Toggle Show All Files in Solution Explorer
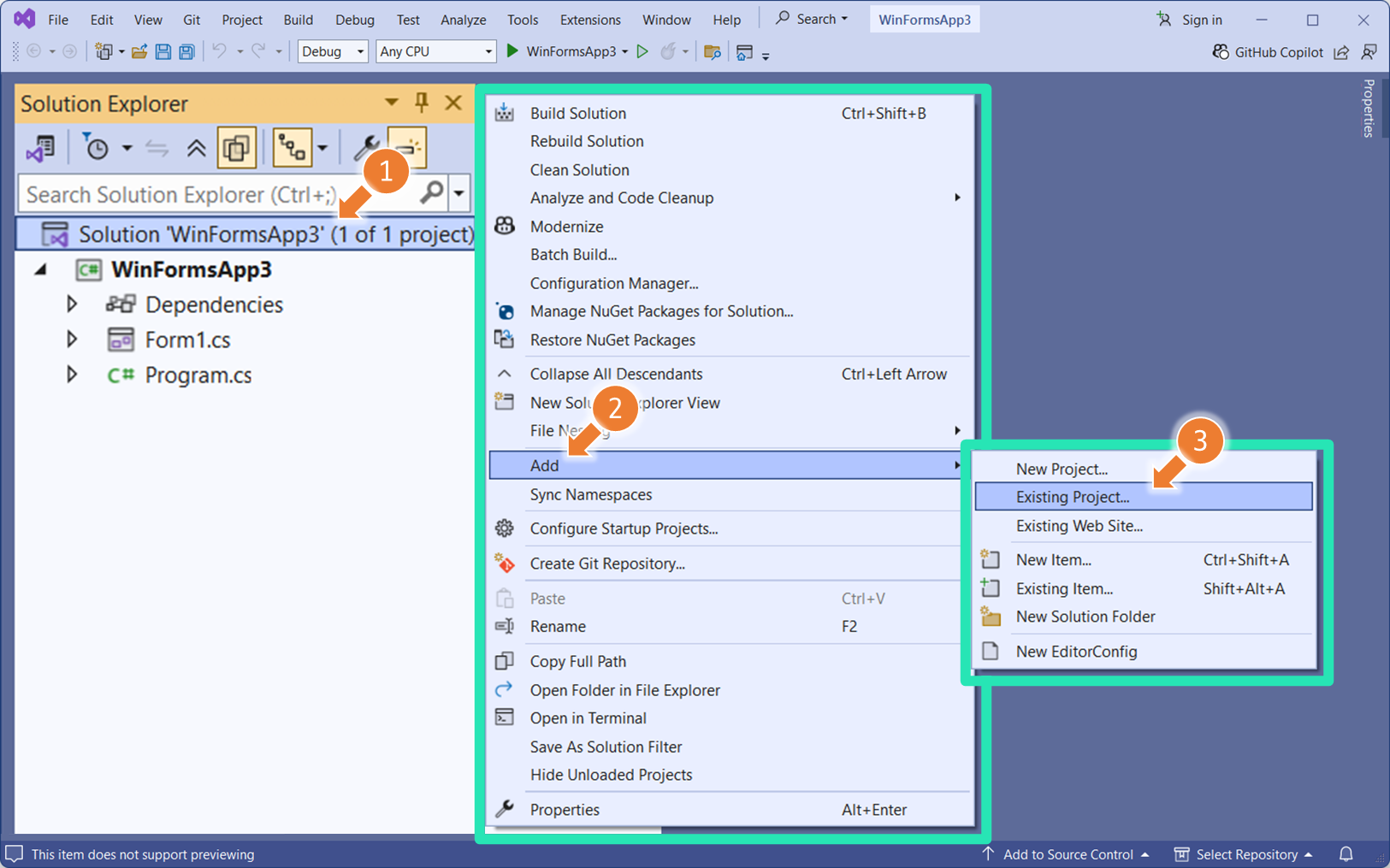The height and width of the screenshot is (868, 1390). 236,148
